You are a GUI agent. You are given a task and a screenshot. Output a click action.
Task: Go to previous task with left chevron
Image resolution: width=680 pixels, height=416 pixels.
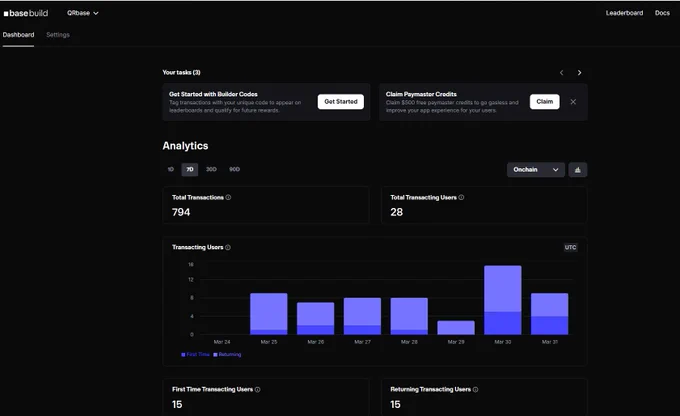click(x=562, y=72)
